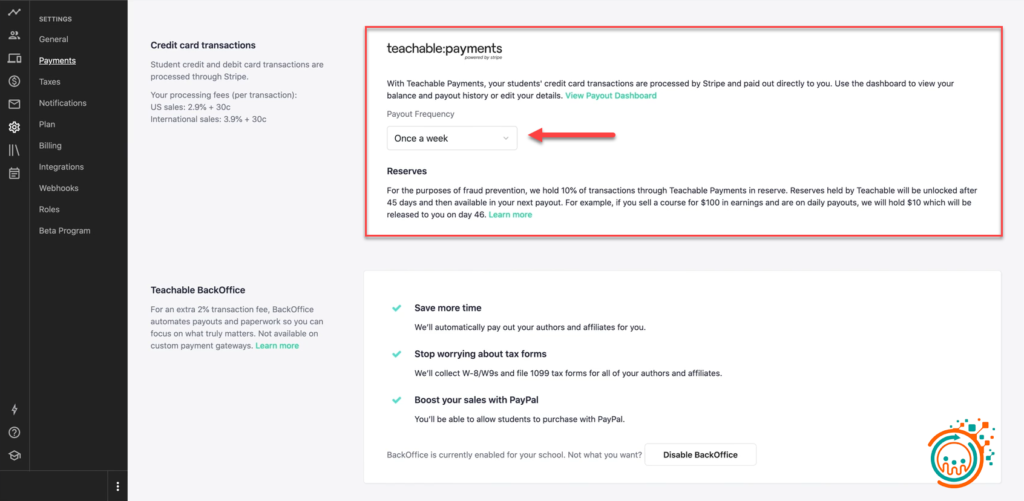Click the Sales dollar-sign icon

click(x=14, y=81)
